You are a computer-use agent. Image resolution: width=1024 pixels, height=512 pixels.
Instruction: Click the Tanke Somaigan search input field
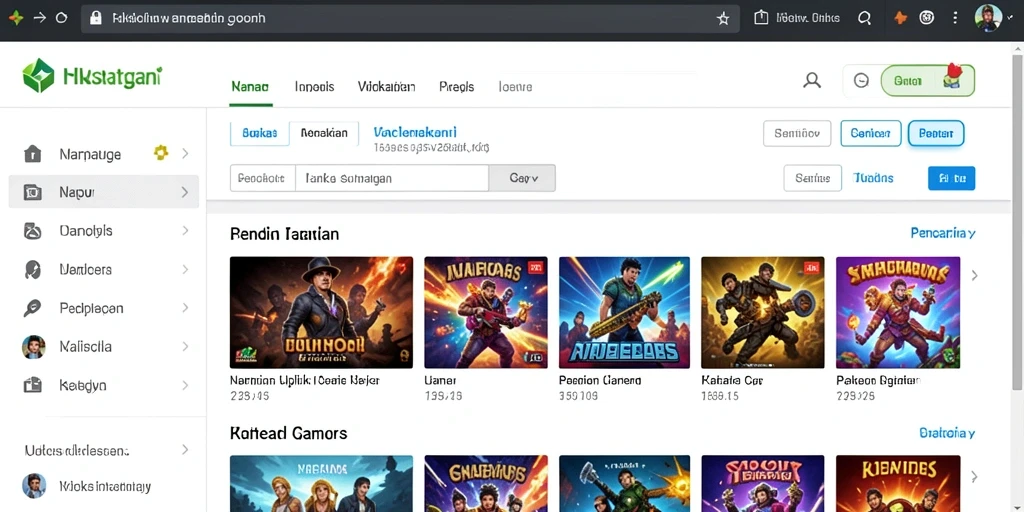[392, 178]
